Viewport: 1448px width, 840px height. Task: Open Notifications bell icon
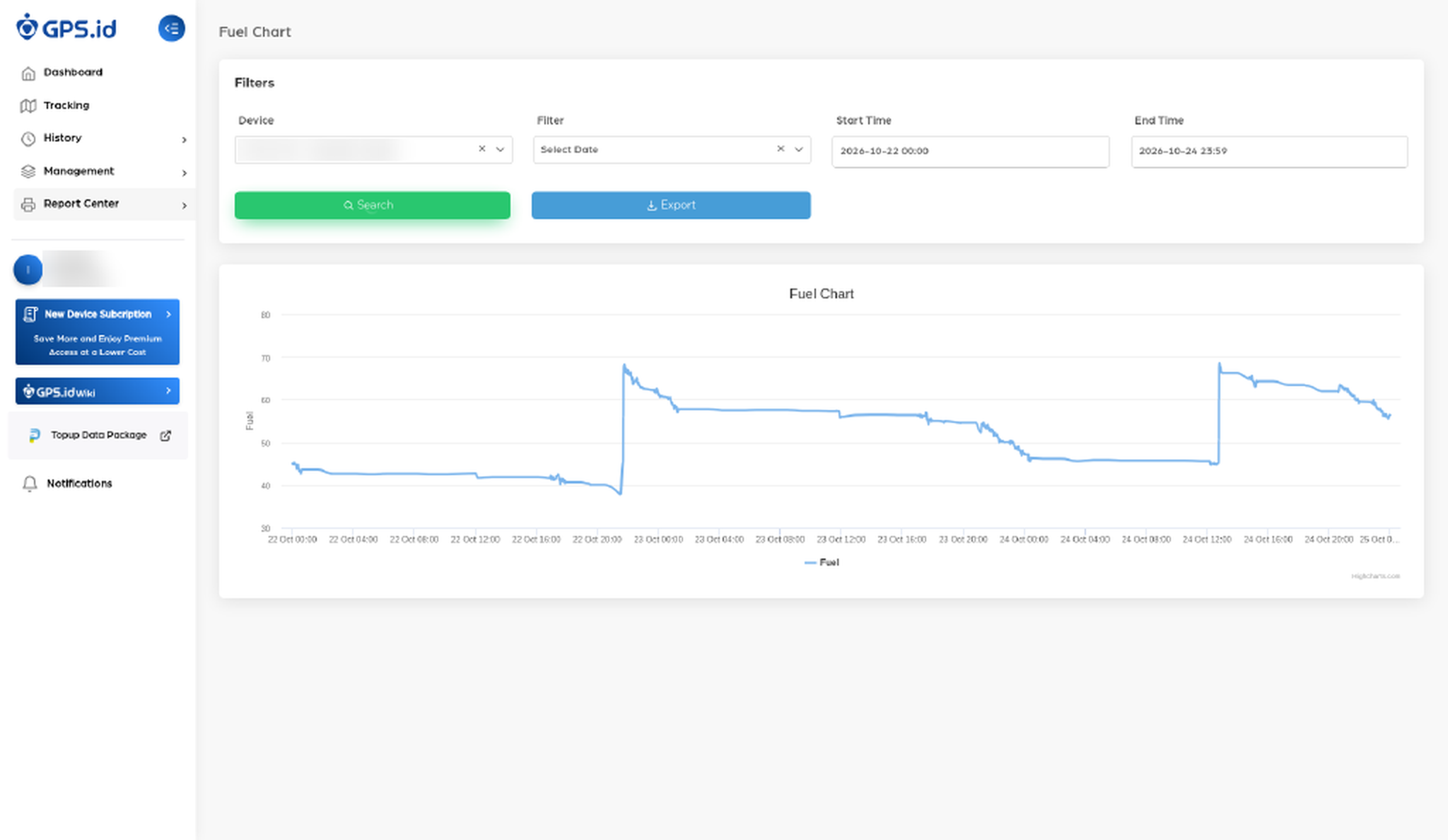(x=30, y=484)
